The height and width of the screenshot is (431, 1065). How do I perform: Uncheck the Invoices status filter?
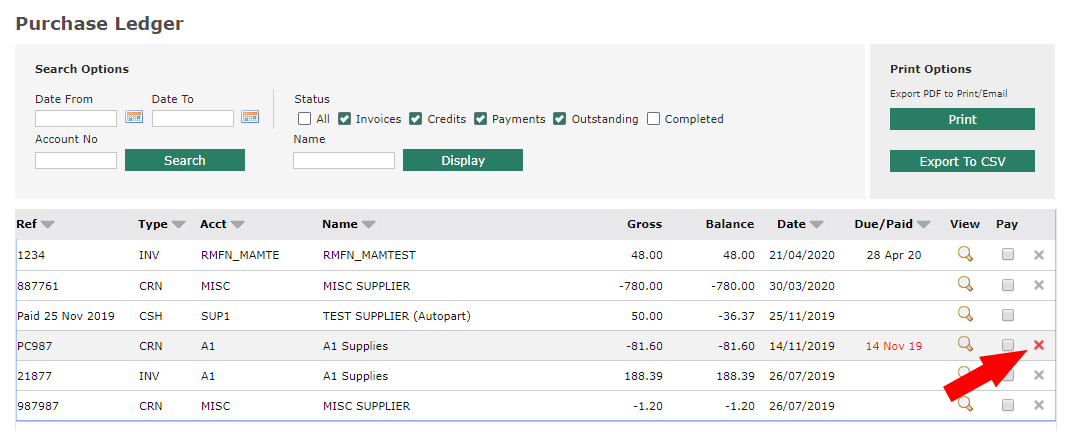point(345,119)
